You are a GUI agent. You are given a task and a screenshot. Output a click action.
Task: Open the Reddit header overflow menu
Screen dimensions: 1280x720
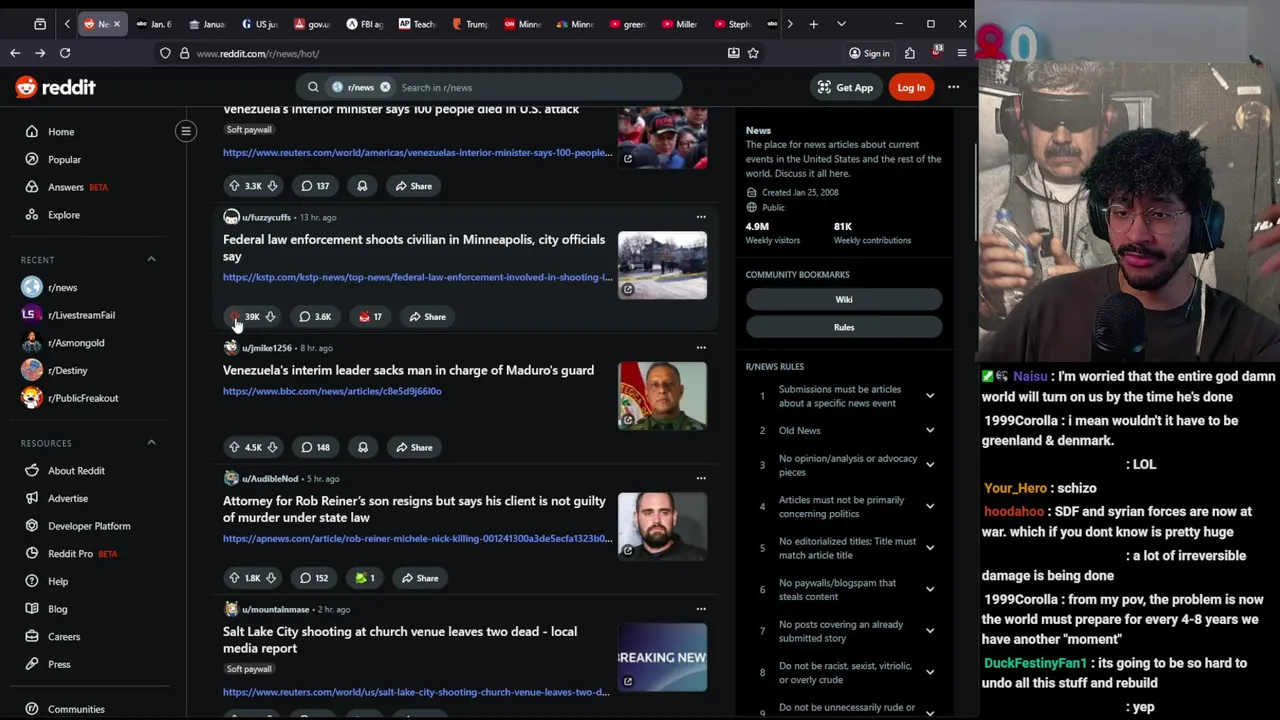(953, 87)
